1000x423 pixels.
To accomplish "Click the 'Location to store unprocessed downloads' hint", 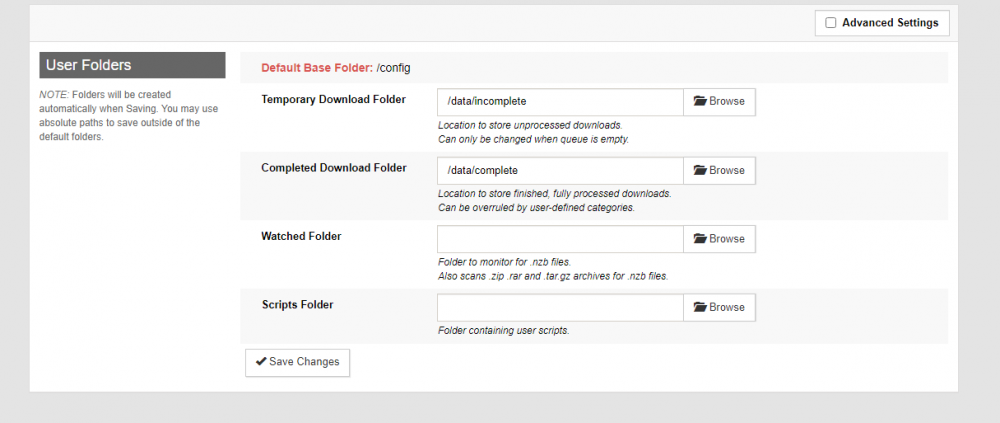I will 530,126.
